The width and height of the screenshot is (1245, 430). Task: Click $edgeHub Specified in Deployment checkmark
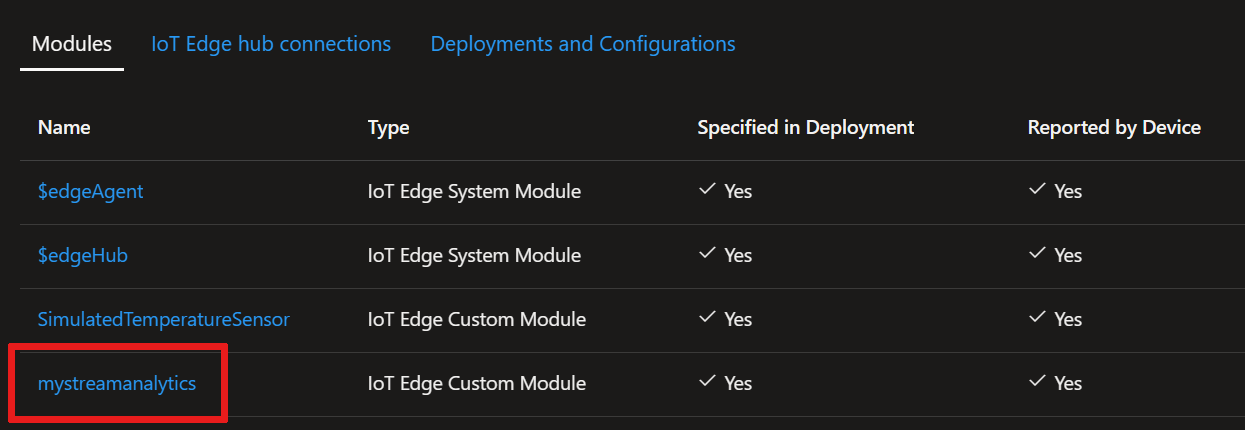pos(706,254)
